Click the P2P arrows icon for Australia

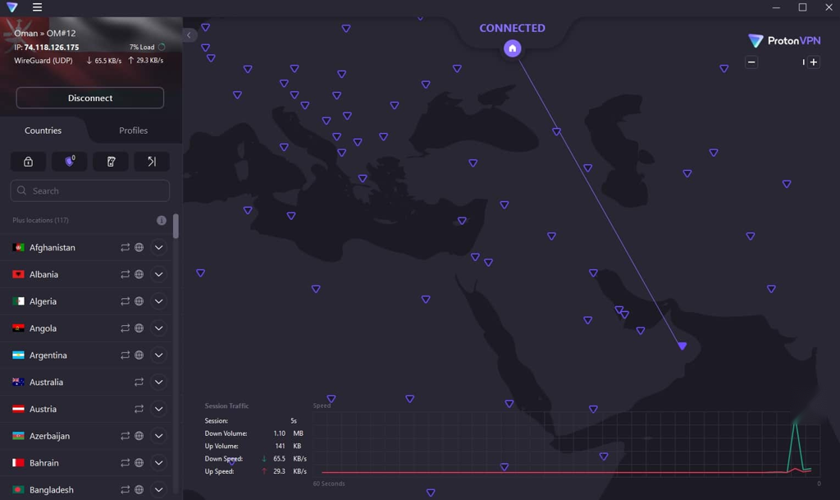[x=139, y=382]
